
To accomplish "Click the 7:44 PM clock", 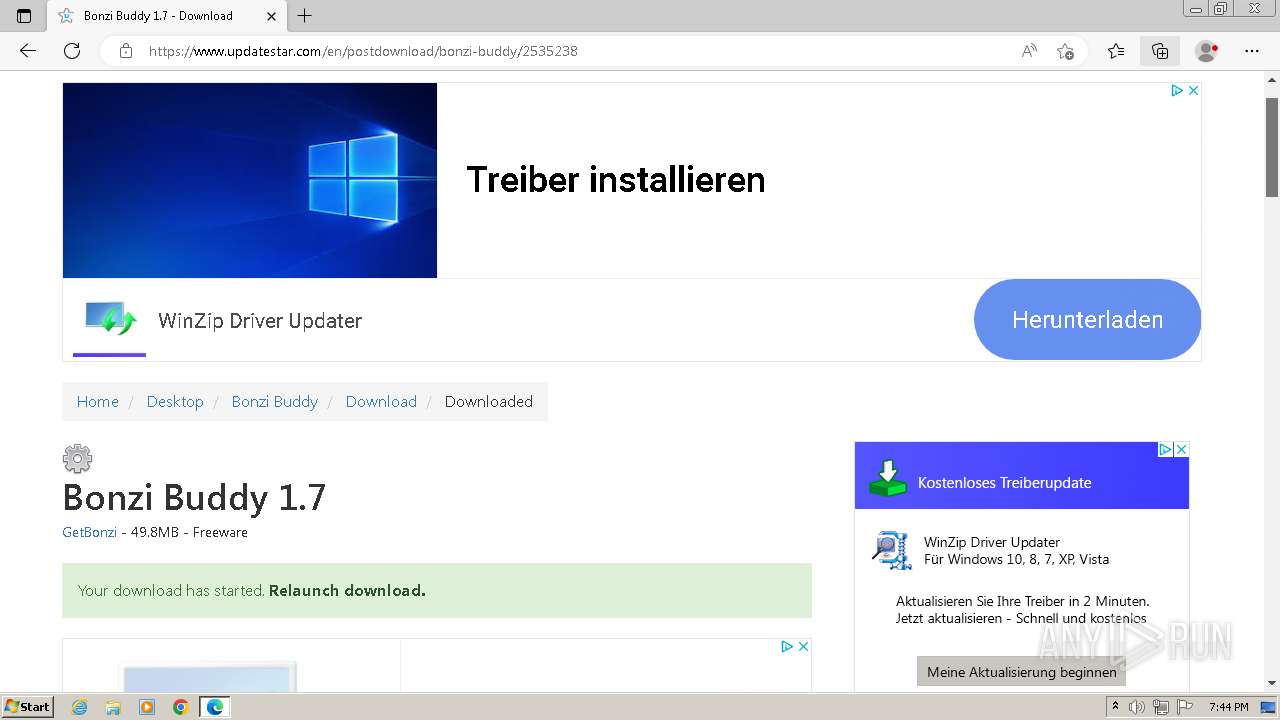I will pos(1229,707).
